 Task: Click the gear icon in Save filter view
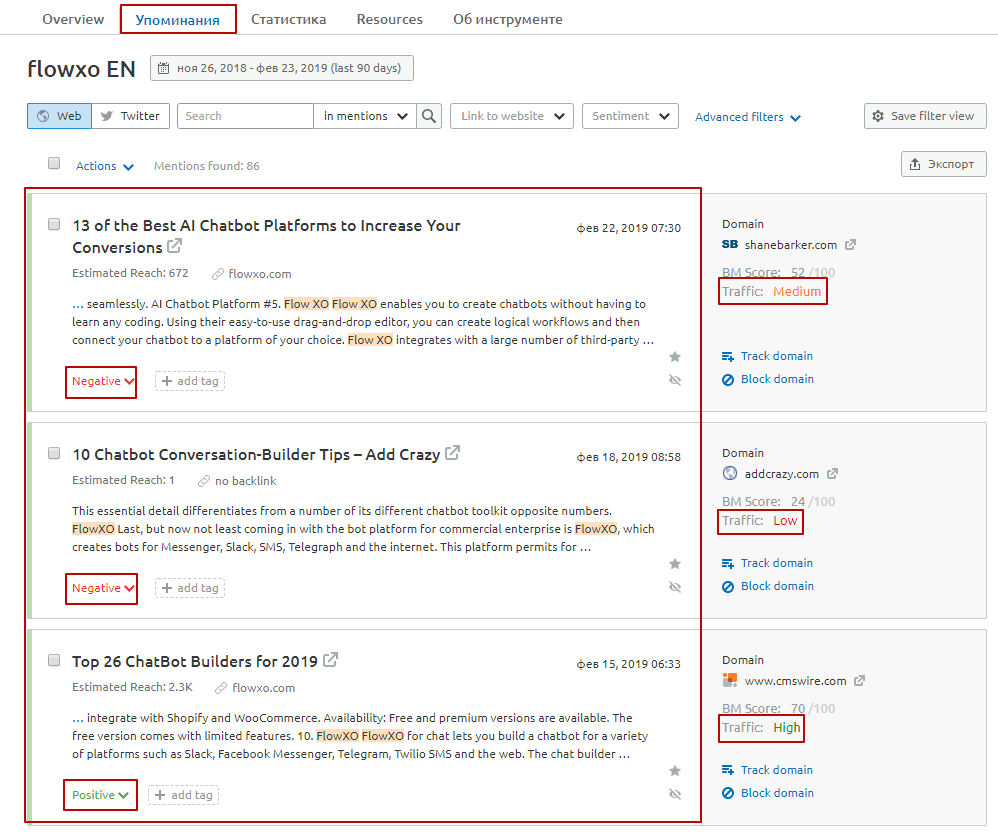[x=878, y=116]
